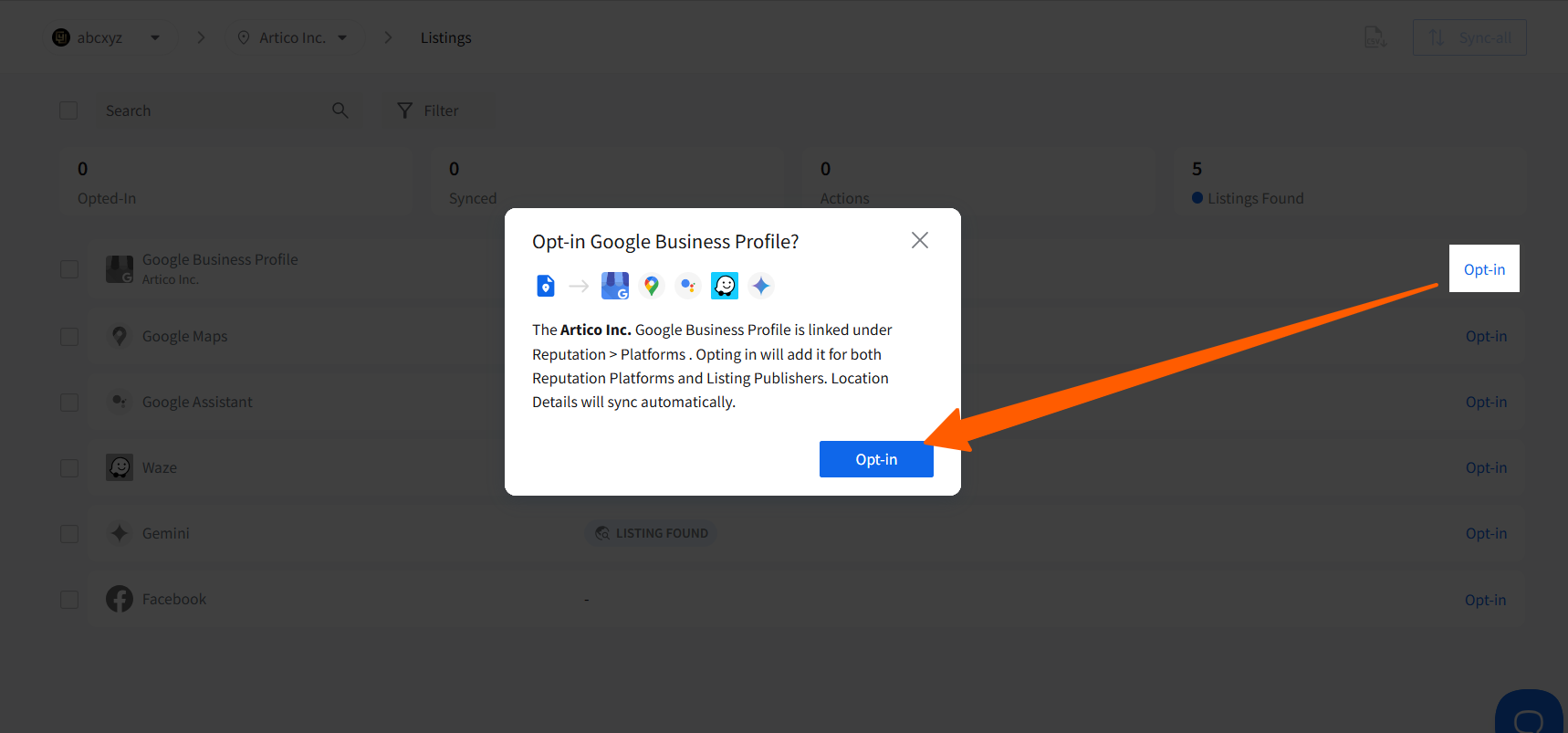Click the Gemini row label
This screenshot has width=1568, height=733.
166,533
